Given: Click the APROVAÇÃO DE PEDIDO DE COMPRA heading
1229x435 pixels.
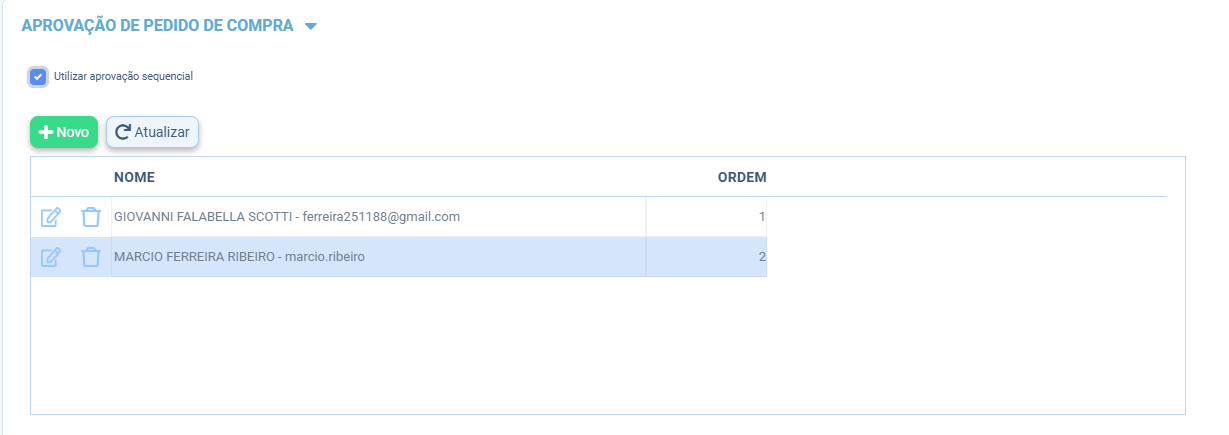Looking at the screenshot, I should [157, 26].
